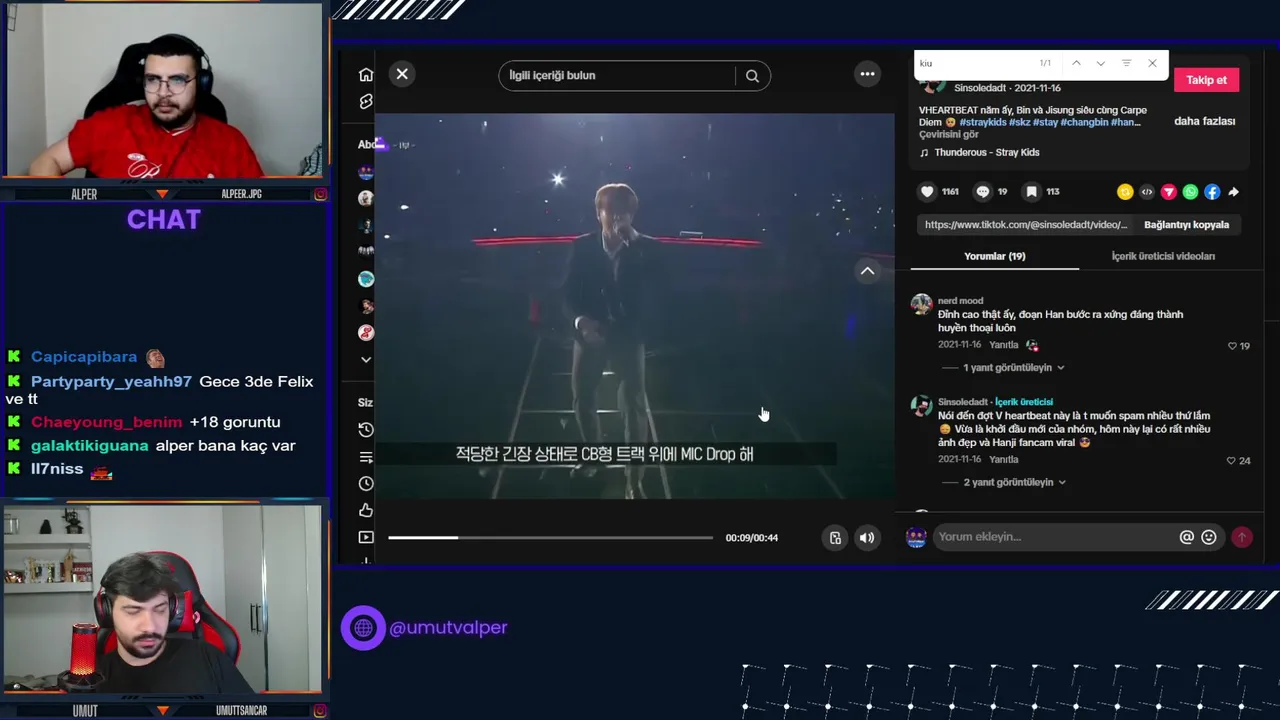Screen dimensions: 1280x720
Task: Click chat user Capicapibara
Action: (x=84, y=357)
